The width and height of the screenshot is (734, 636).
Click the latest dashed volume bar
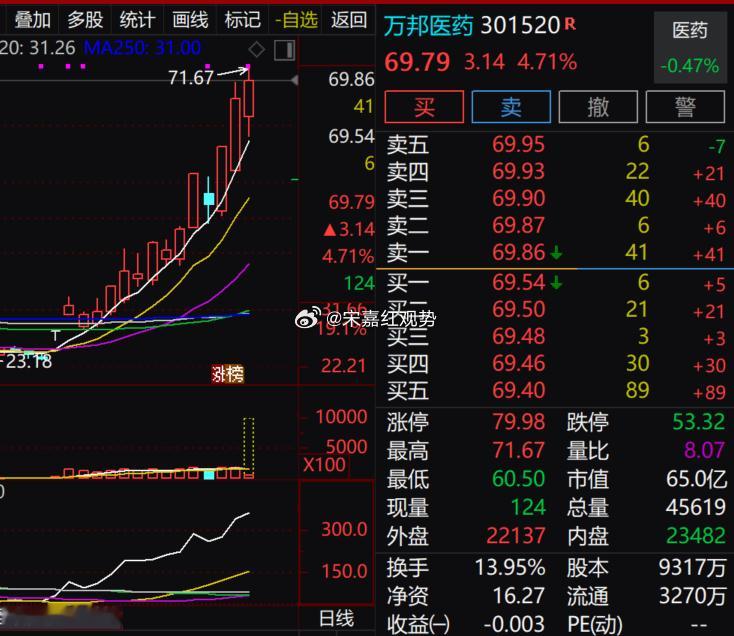(x=249, y=448)
